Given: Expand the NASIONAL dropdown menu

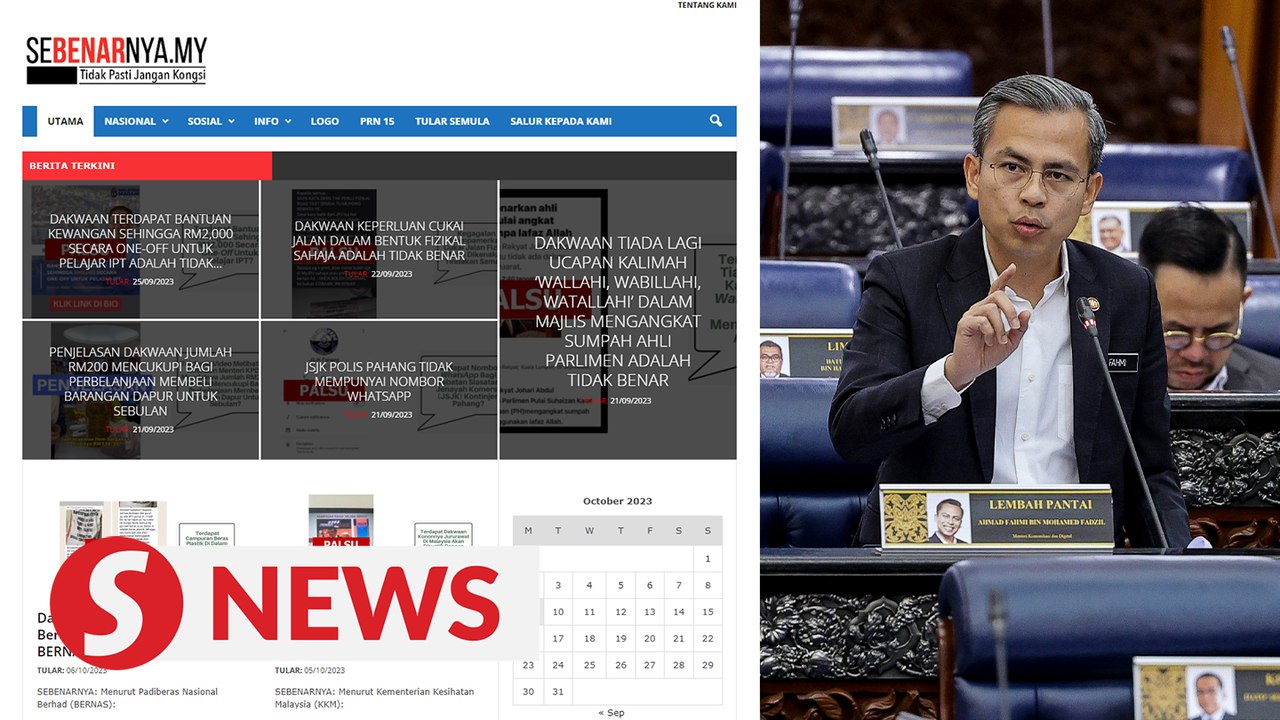Looking at the screenshot, I should (x=136, y=121).
